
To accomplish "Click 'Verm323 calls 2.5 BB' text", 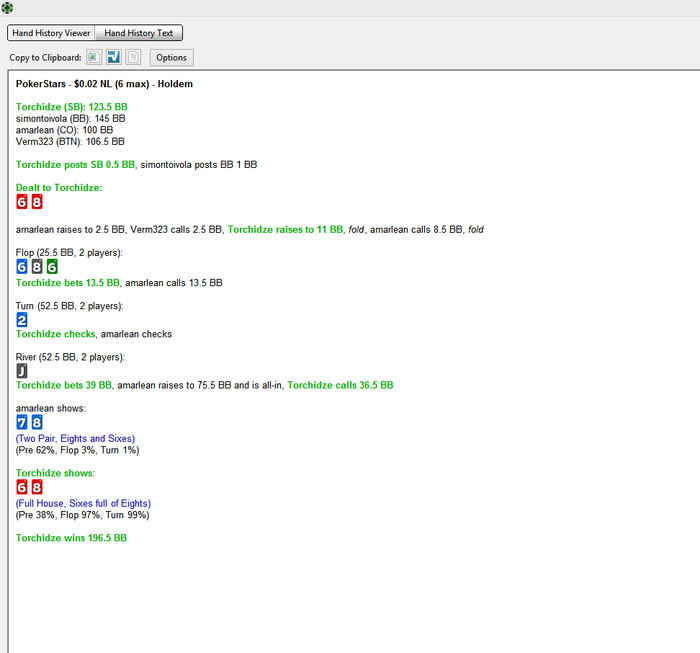I will pyautogui.click(x=176, y=229).
